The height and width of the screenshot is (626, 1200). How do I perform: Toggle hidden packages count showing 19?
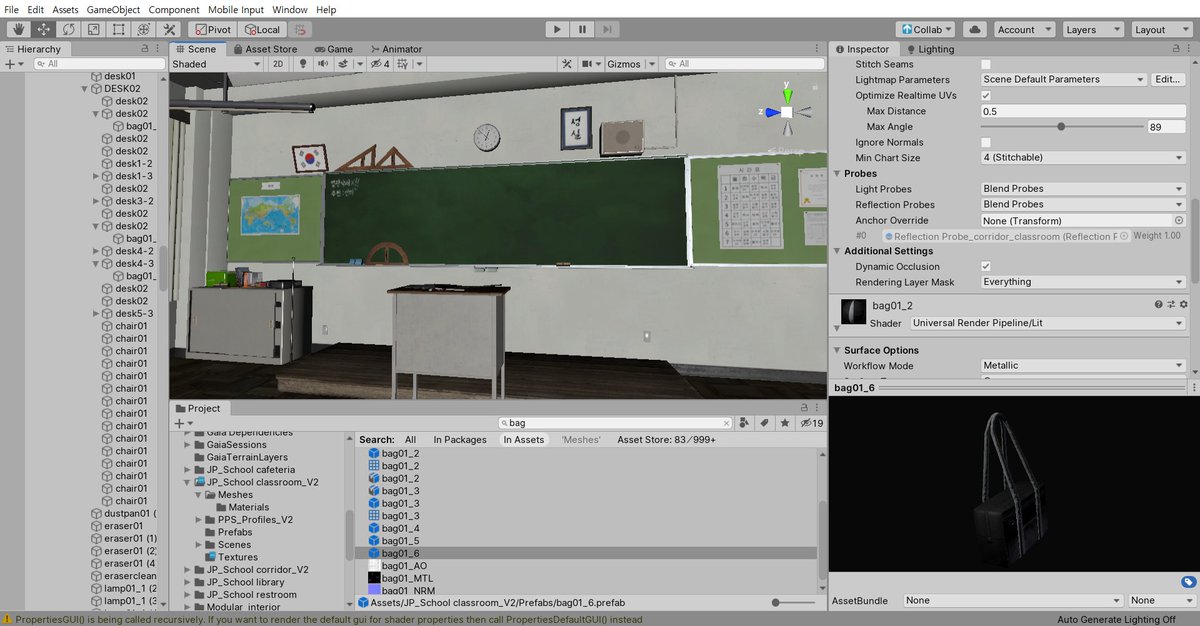coord(810,423)
